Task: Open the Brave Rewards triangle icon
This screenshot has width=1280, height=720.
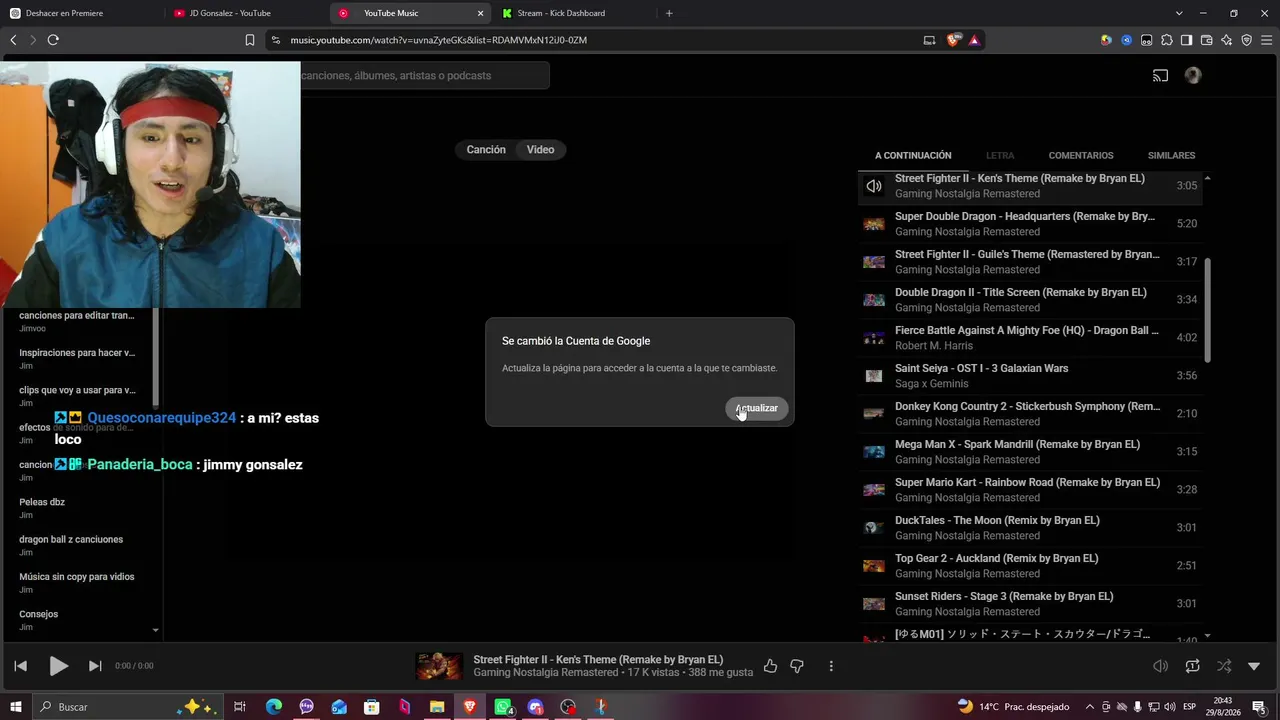Action: [974, 40]
